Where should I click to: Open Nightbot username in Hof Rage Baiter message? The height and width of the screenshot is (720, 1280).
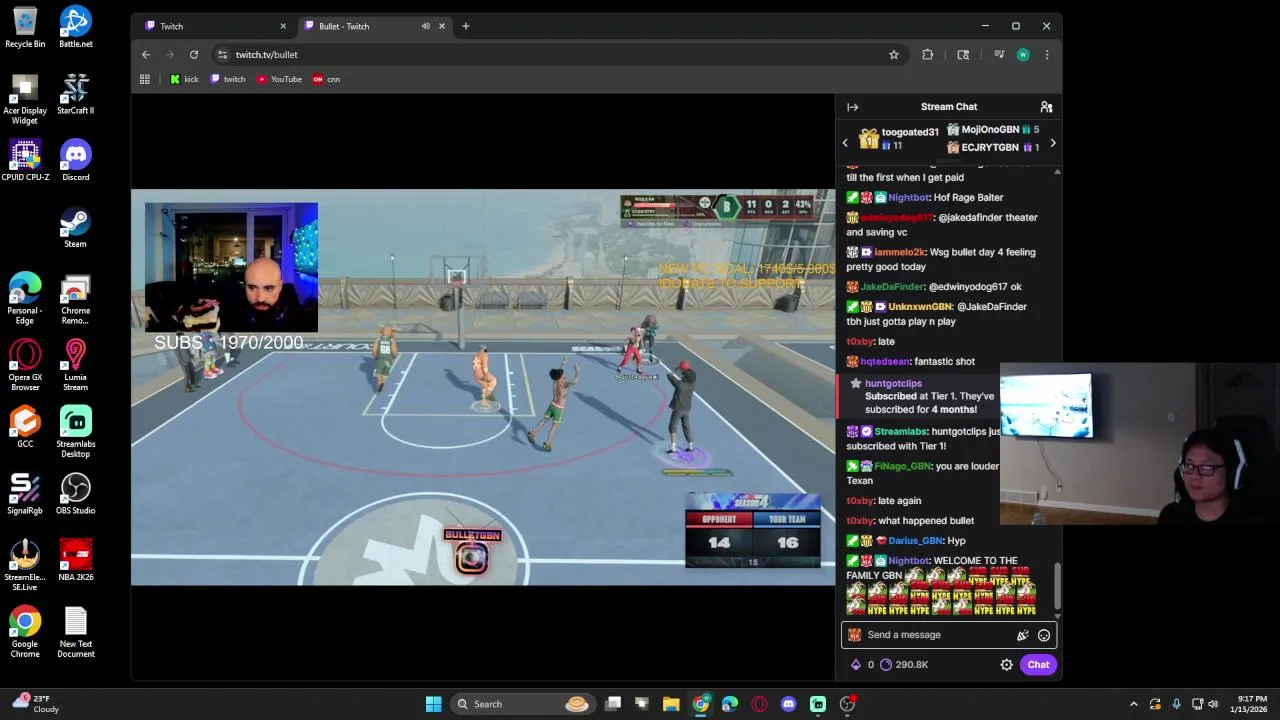(x=908, y=198)
